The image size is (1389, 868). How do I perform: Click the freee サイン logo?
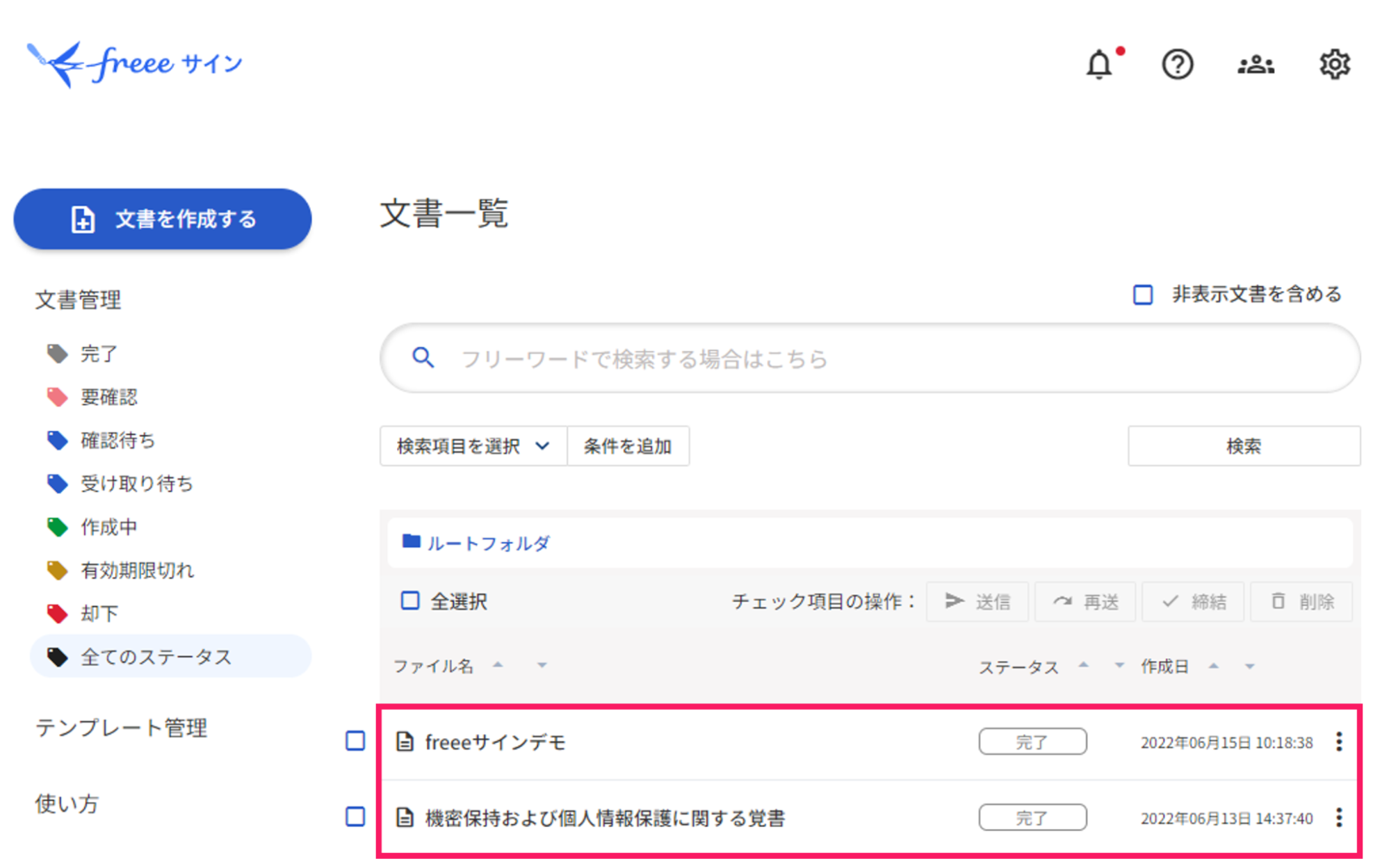point(134,65)
